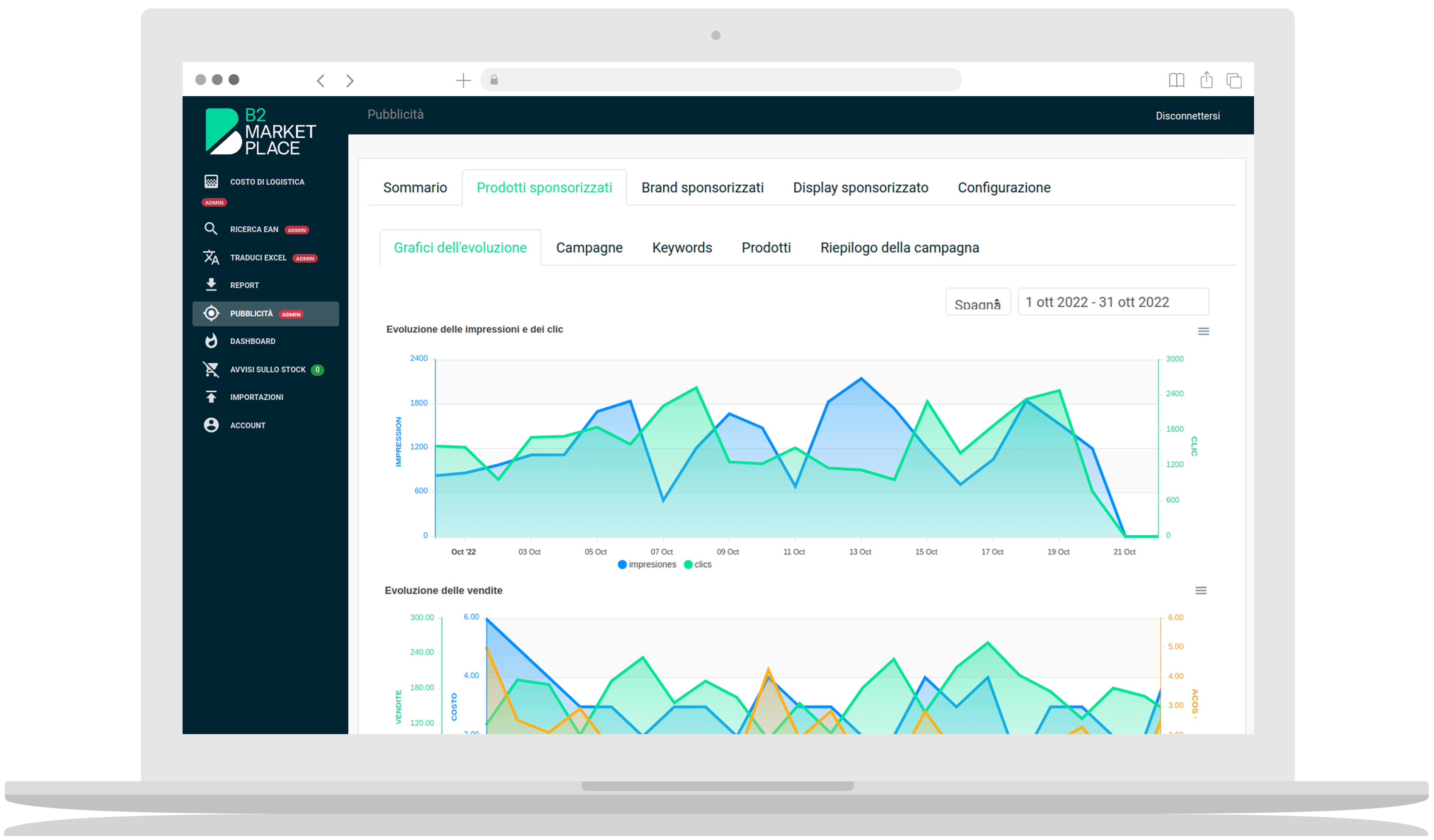This screenshot has height=840, width=1434.
Task: Click the Traduci Excel translate icon
Action: [x=211, y=257]
